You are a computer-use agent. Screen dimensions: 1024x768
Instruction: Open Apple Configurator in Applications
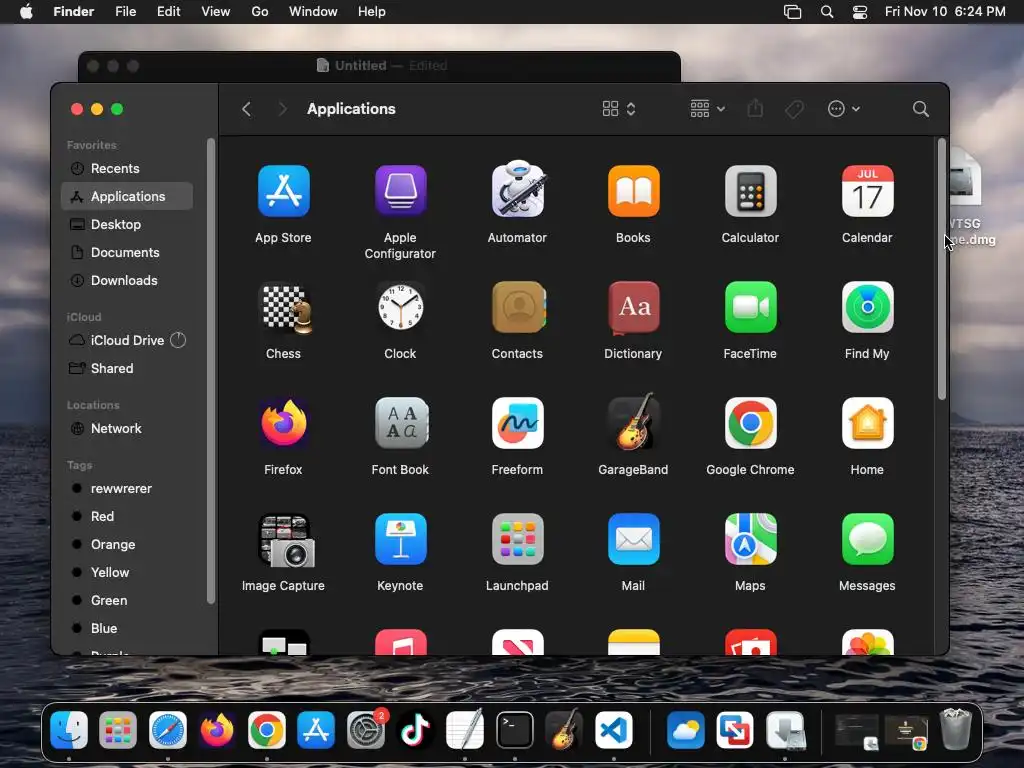coord(400,191)
